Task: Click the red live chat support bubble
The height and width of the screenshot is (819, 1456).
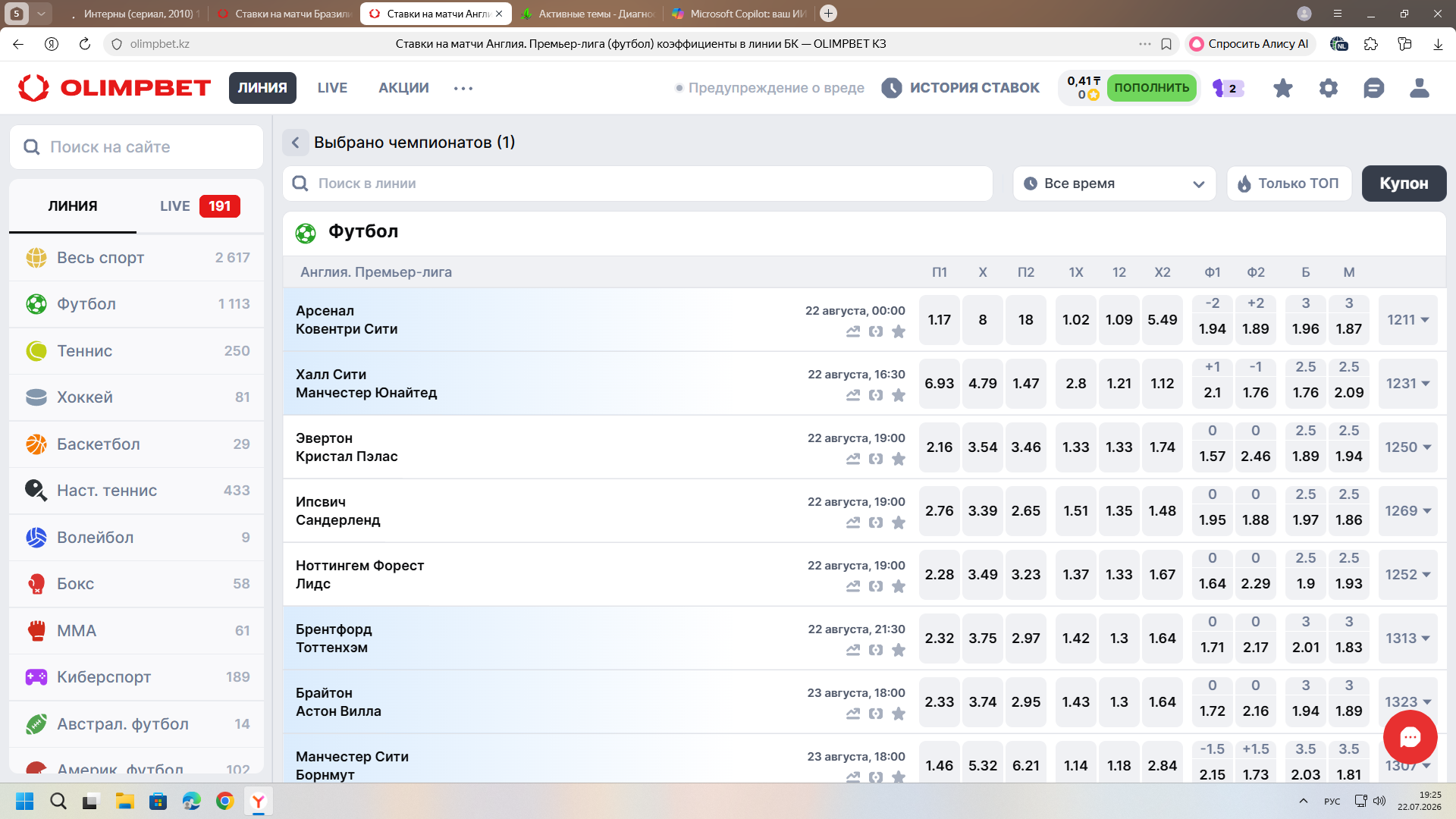Action: [1410, 737]
